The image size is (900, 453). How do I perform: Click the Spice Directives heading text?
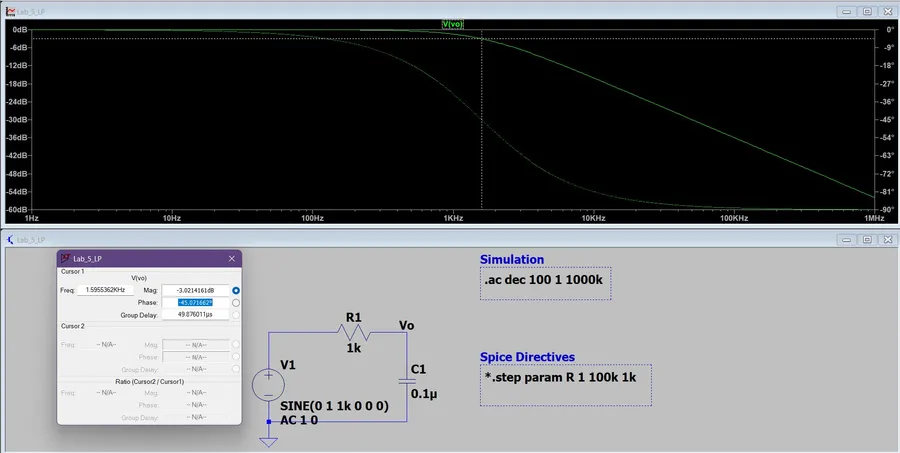(527, 357)
